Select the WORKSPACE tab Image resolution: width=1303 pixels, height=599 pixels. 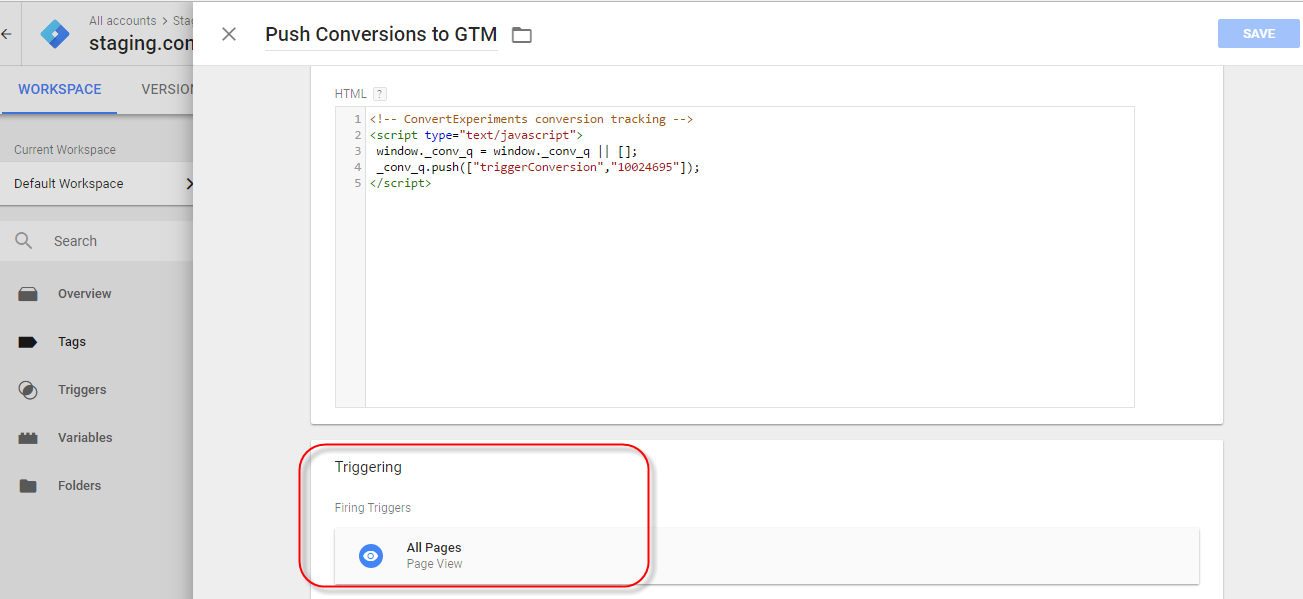[59, 89]
